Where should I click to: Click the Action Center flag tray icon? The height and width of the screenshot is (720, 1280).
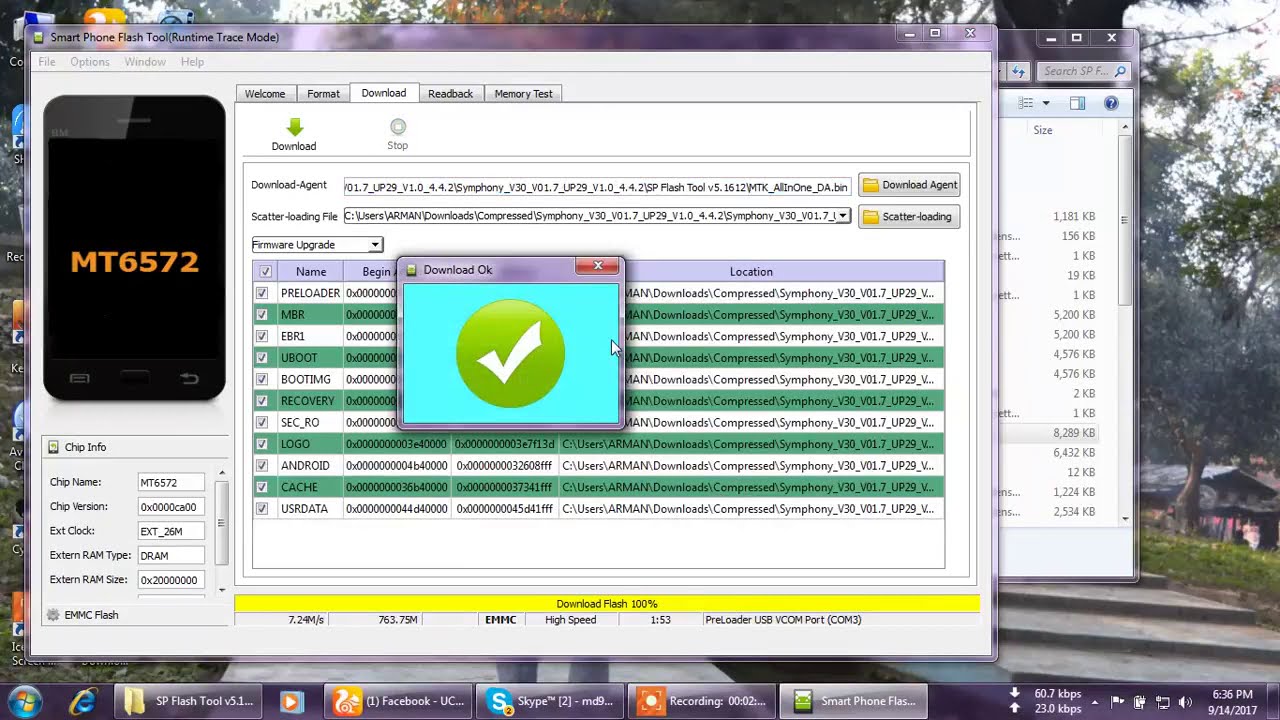click(x=1117, y=701)
